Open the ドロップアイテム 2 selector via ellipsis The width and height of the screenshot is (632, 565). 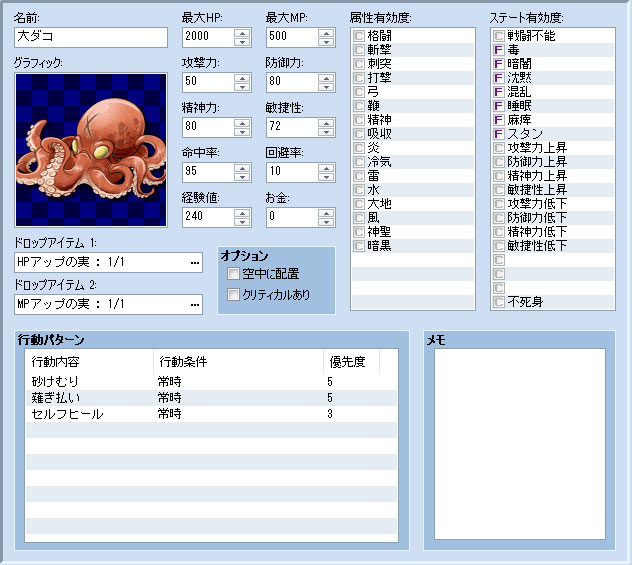point(195,304)
